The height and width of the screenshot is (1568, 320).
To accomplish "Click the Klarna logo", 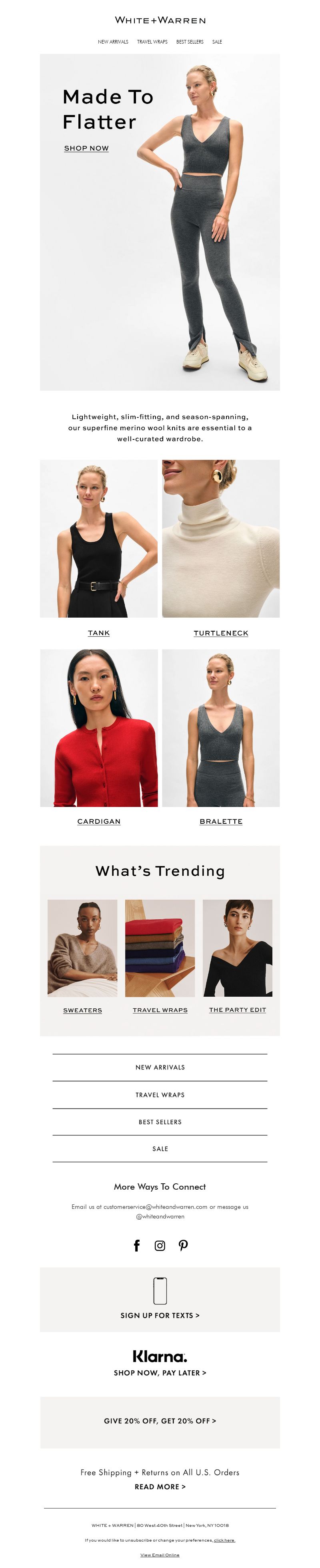I will coord(160,1357).
